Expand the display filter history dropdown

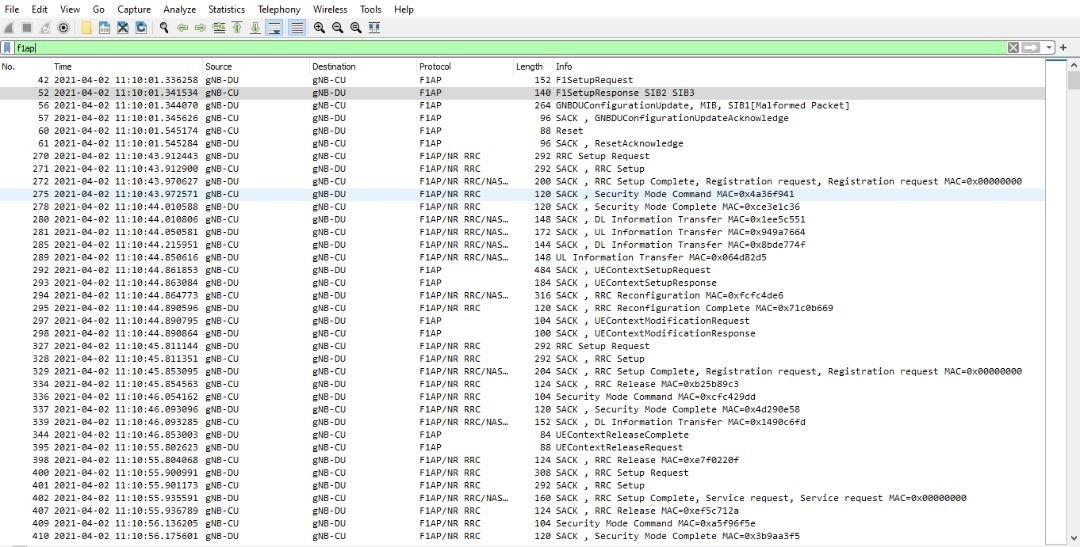click(x=1049, y=47)
